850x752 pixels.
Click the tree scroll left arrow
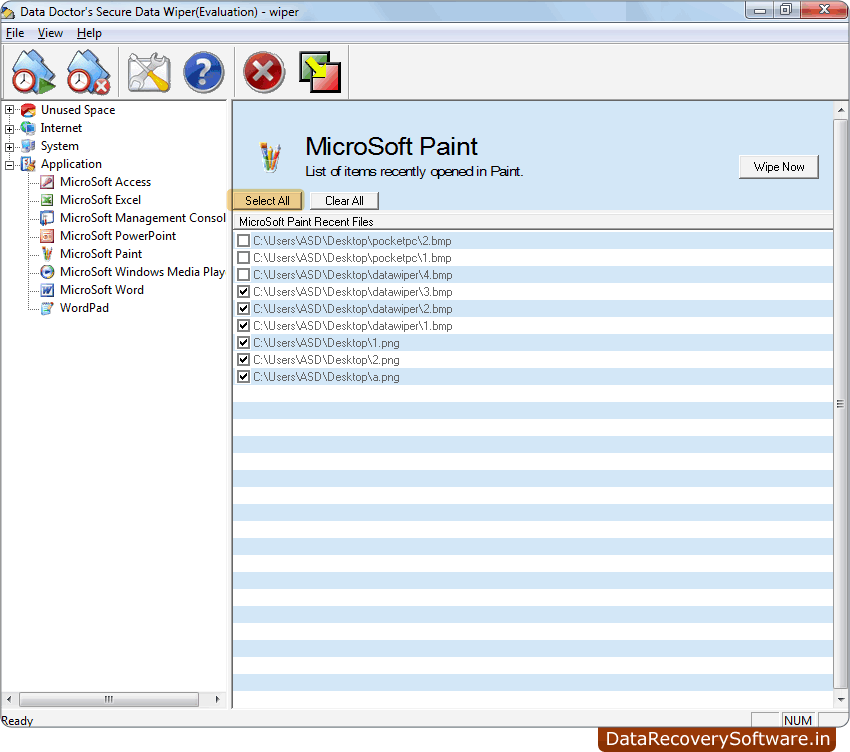pos(9,699)
